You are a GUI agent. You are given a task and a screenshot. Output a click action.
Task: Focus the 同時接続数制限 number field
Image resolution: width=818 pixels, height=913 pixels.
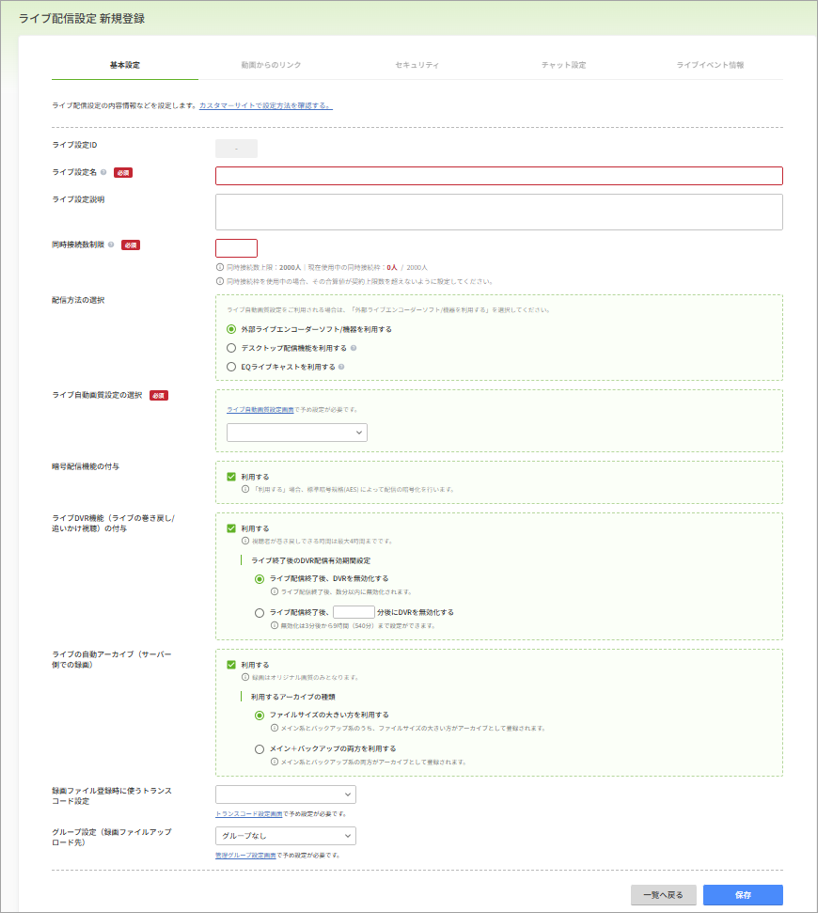point(236,248)
